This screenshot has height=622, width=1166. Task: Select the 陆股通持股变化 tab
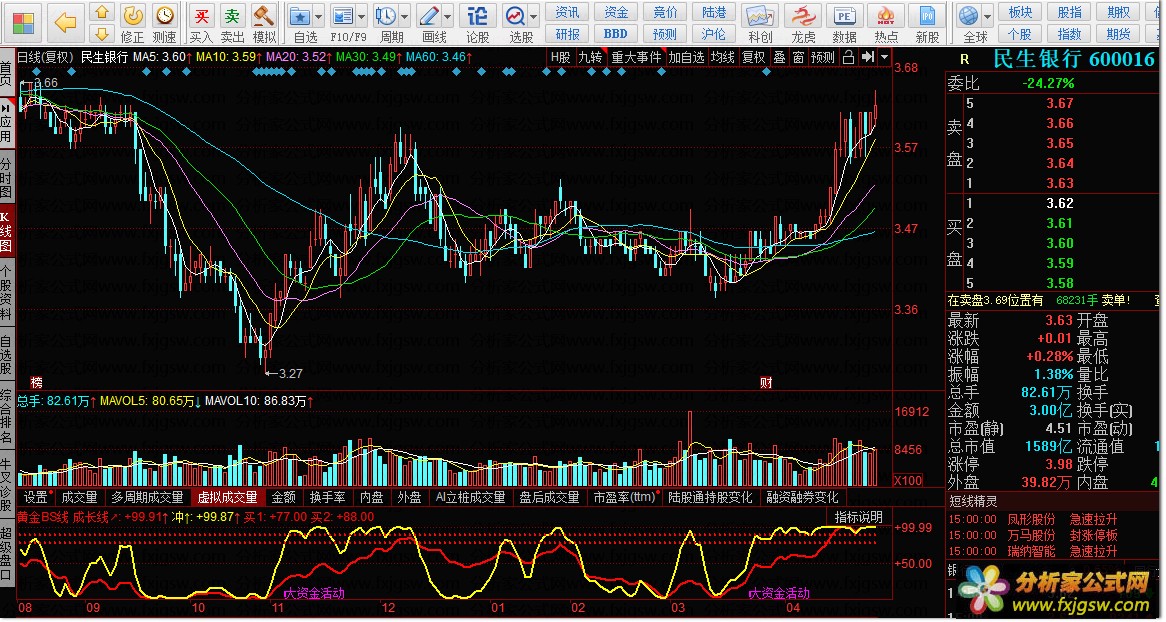click(710, 498)
